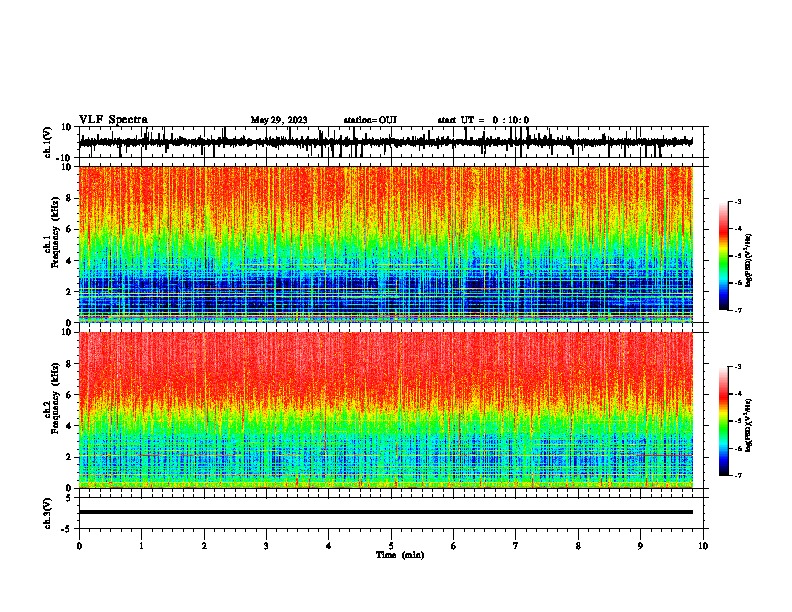792x612 pixels.
Task: Click the ch.2 spectrogram color bar
Action: click(724, 421)
